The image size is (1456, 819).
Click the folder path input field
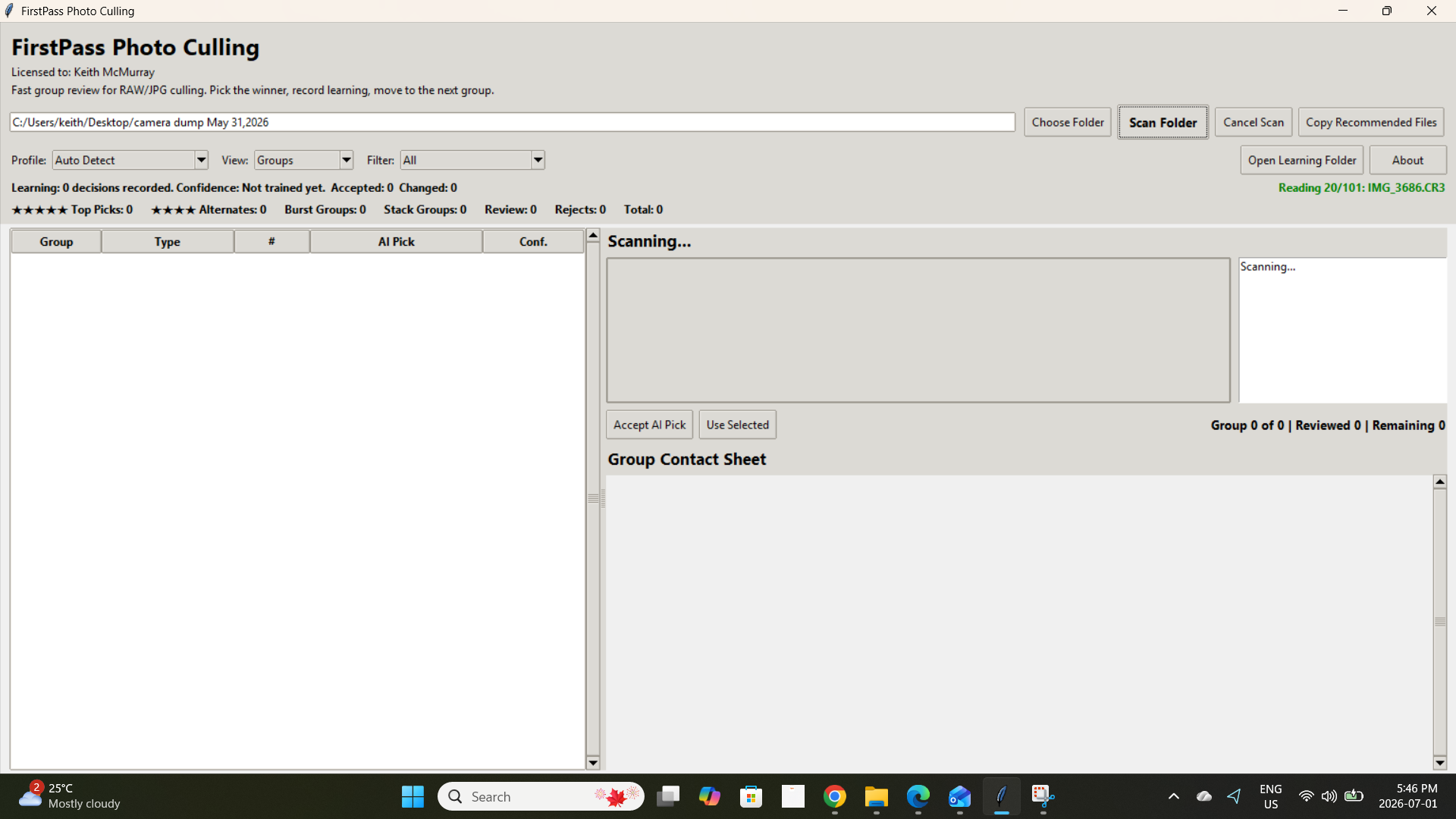512,122
